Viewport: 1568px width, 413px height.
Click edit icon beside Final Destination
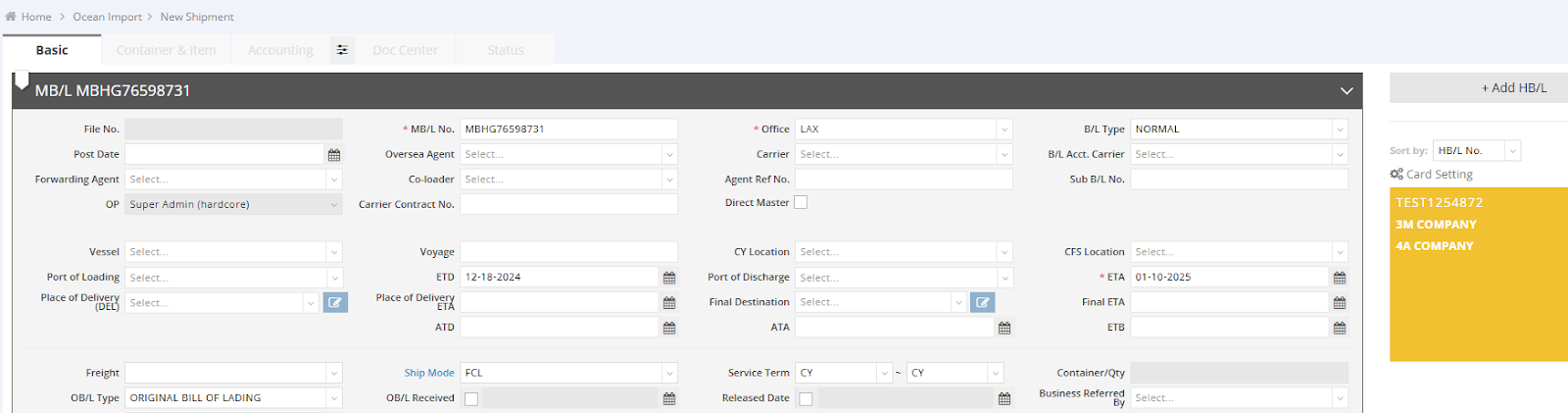(x=982, y=303)
